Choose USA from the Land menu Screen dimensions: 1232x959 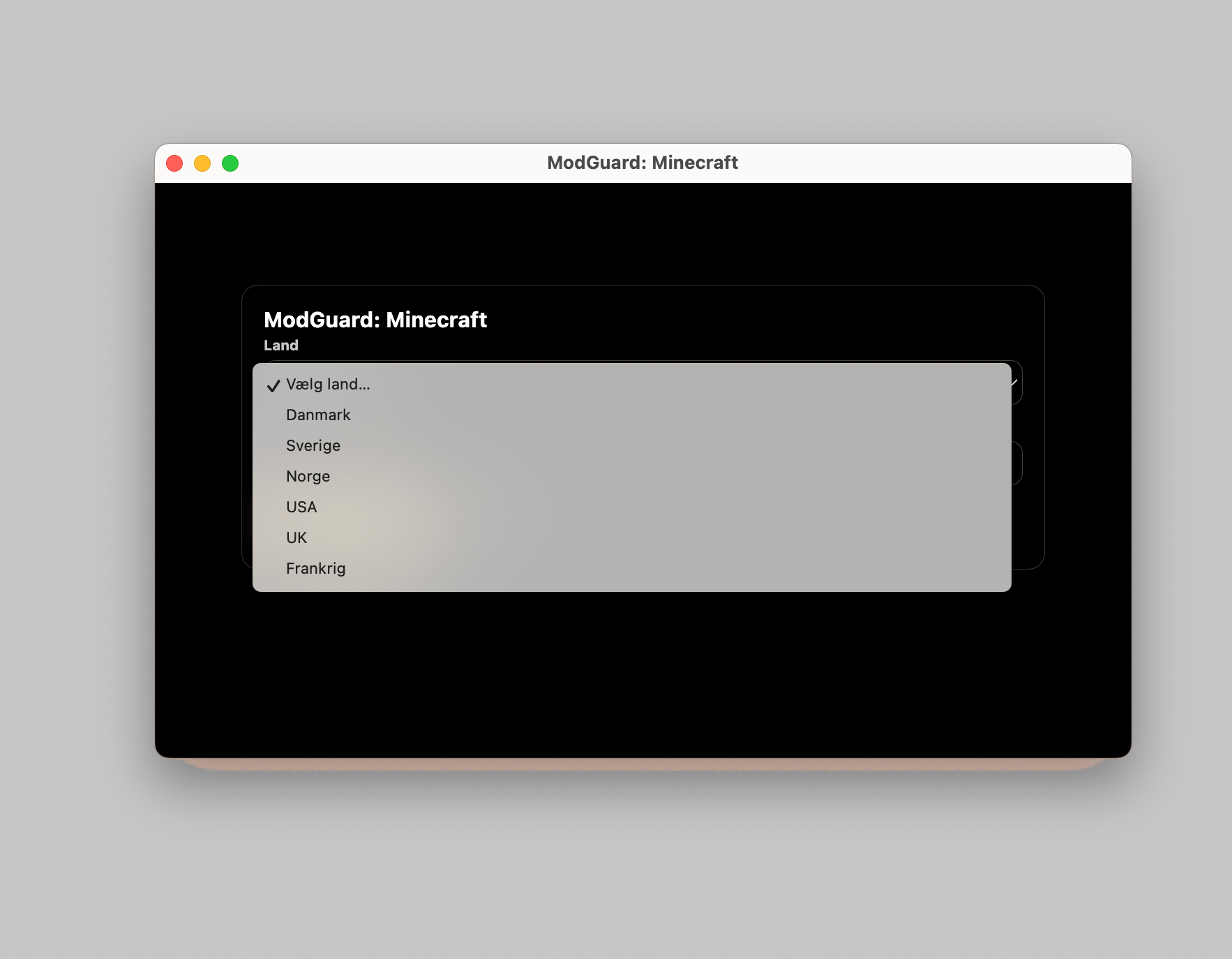point(631,507)
